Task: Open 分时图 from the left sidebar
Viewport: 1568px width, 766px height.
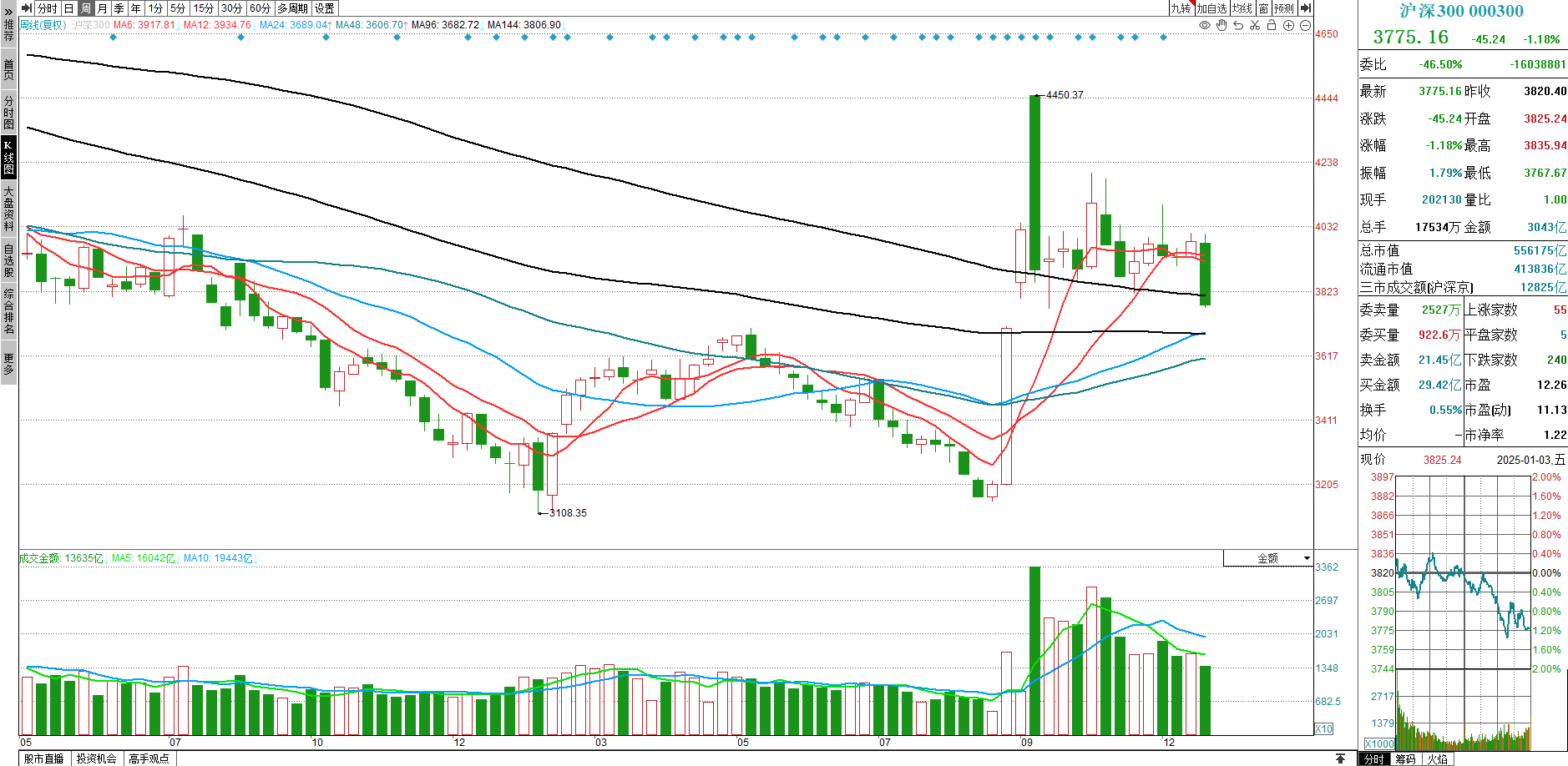Action: (x=8, y=111)
